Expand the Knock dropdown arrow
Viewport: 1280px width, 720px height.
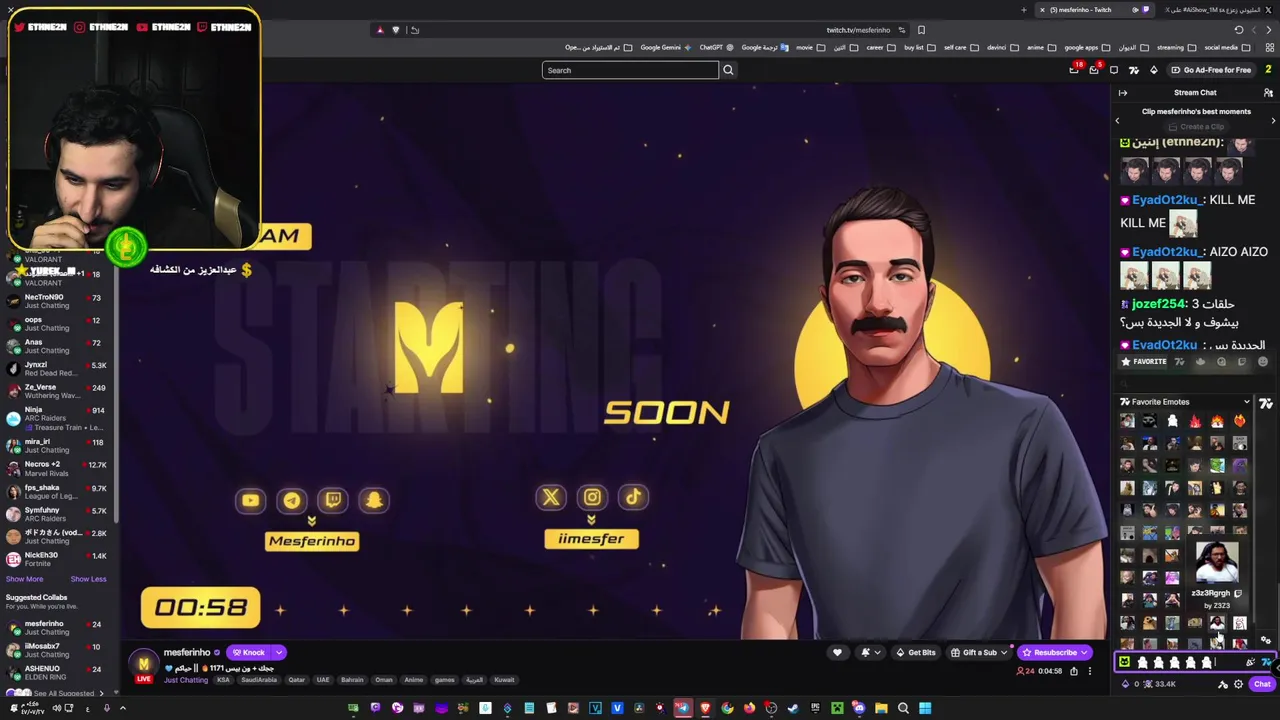278,653
